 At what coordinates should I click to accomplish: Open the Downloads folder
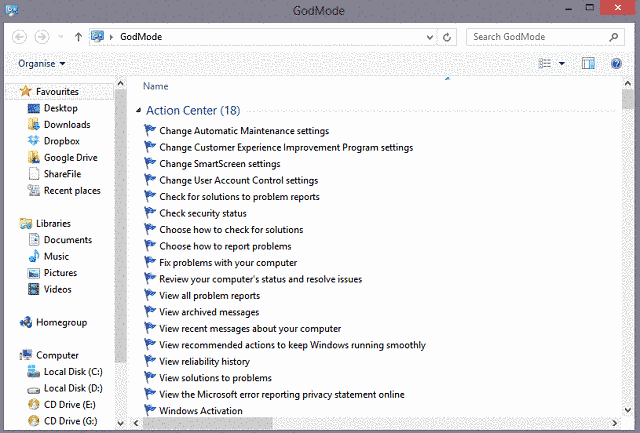tap(67, 124)
